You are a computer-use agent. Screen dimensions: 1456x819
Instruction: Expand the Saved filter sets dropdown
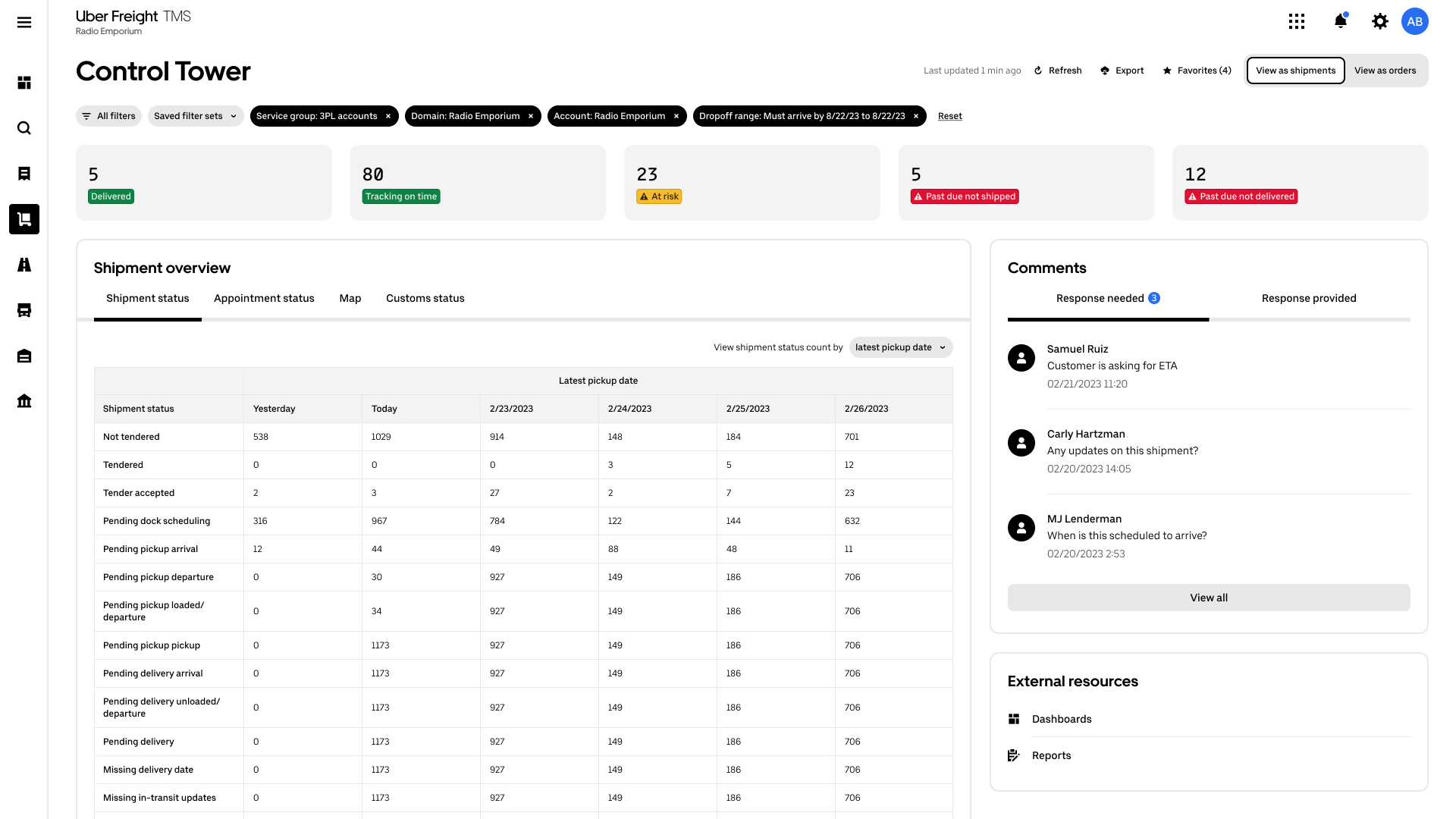click(x=196, y=116)
